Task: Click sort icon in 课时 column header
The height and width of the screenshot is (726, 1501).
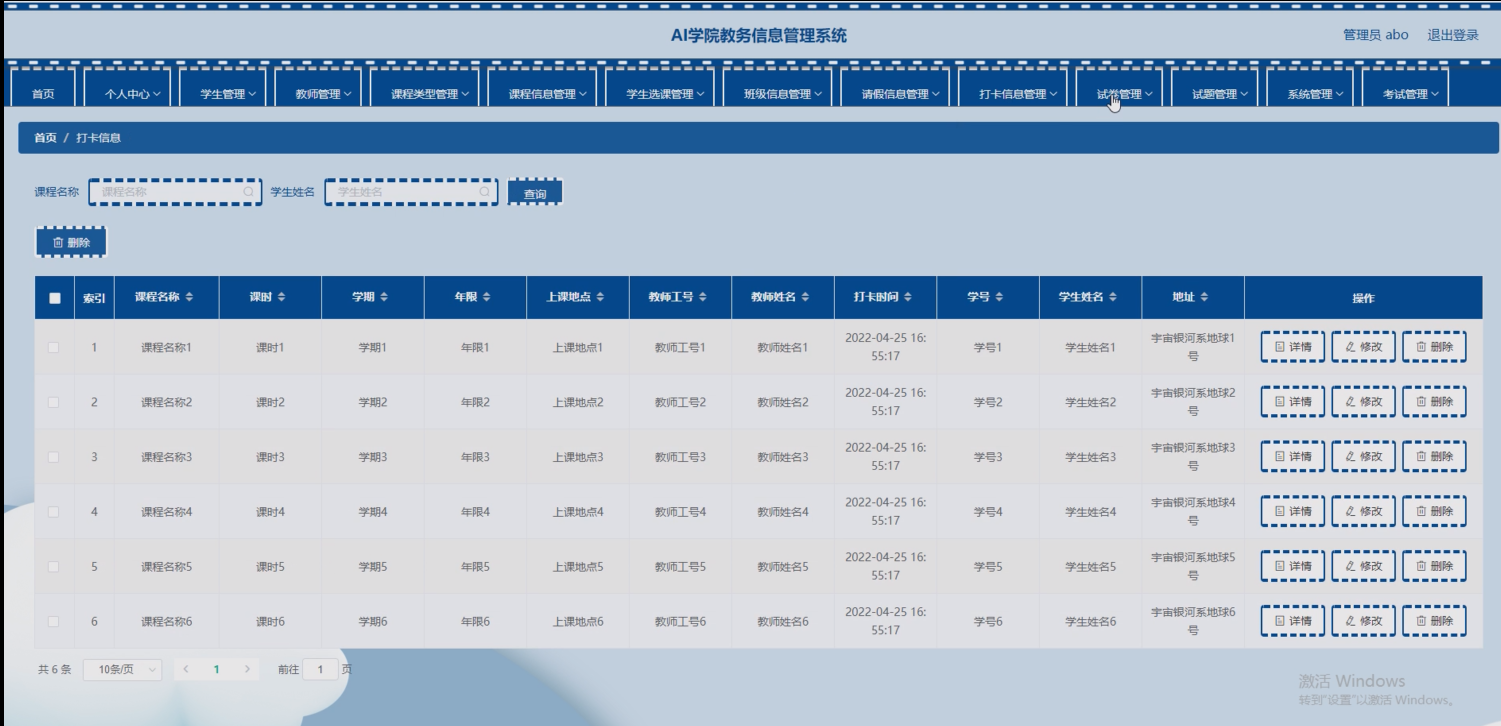Action: click(x=281, y=297)
